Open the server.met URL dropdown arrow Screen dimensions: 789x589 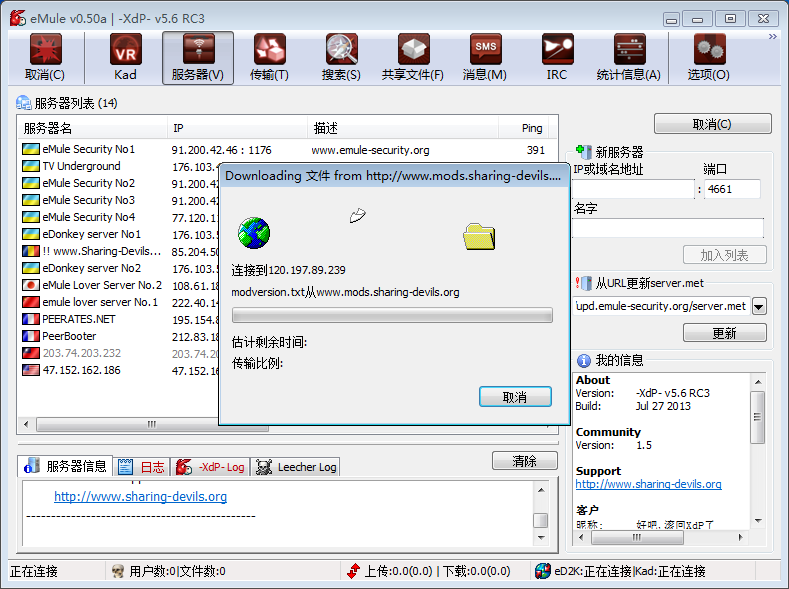(759, 306)
